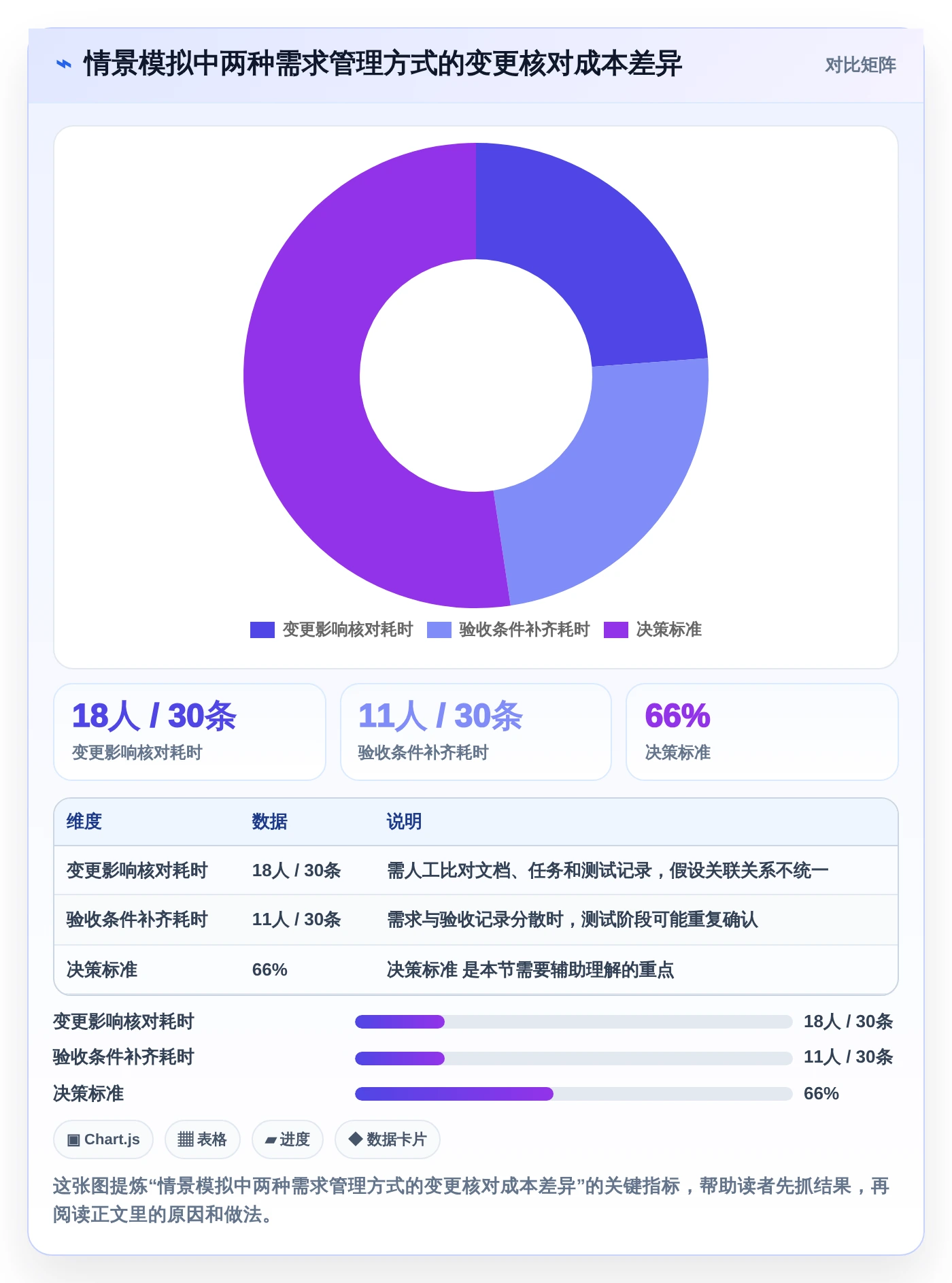Click the 数据卡片 tag chip

(x=388, y=1139)
